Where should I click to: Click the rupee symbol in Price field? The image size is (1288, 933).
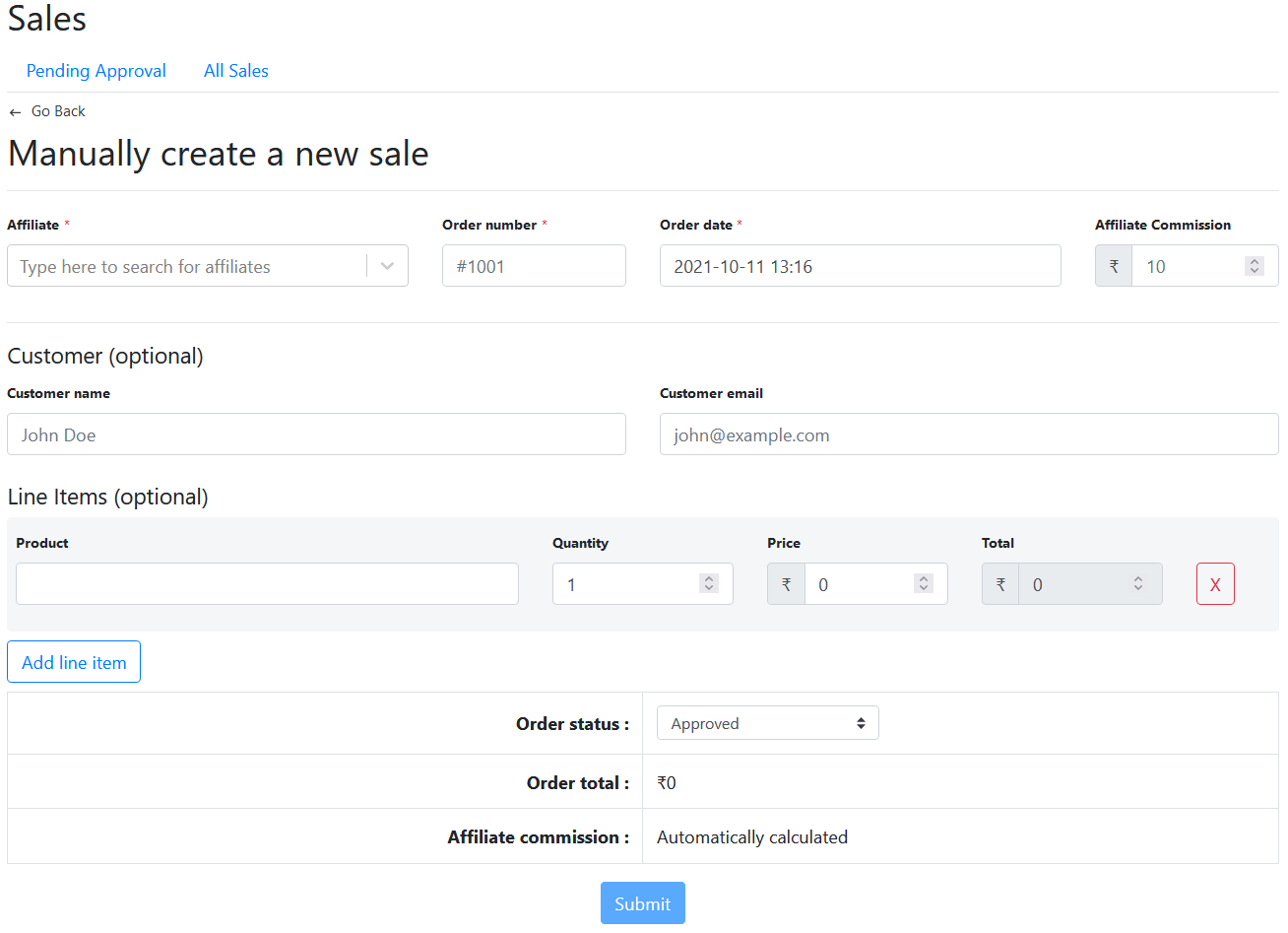point(786,584)
